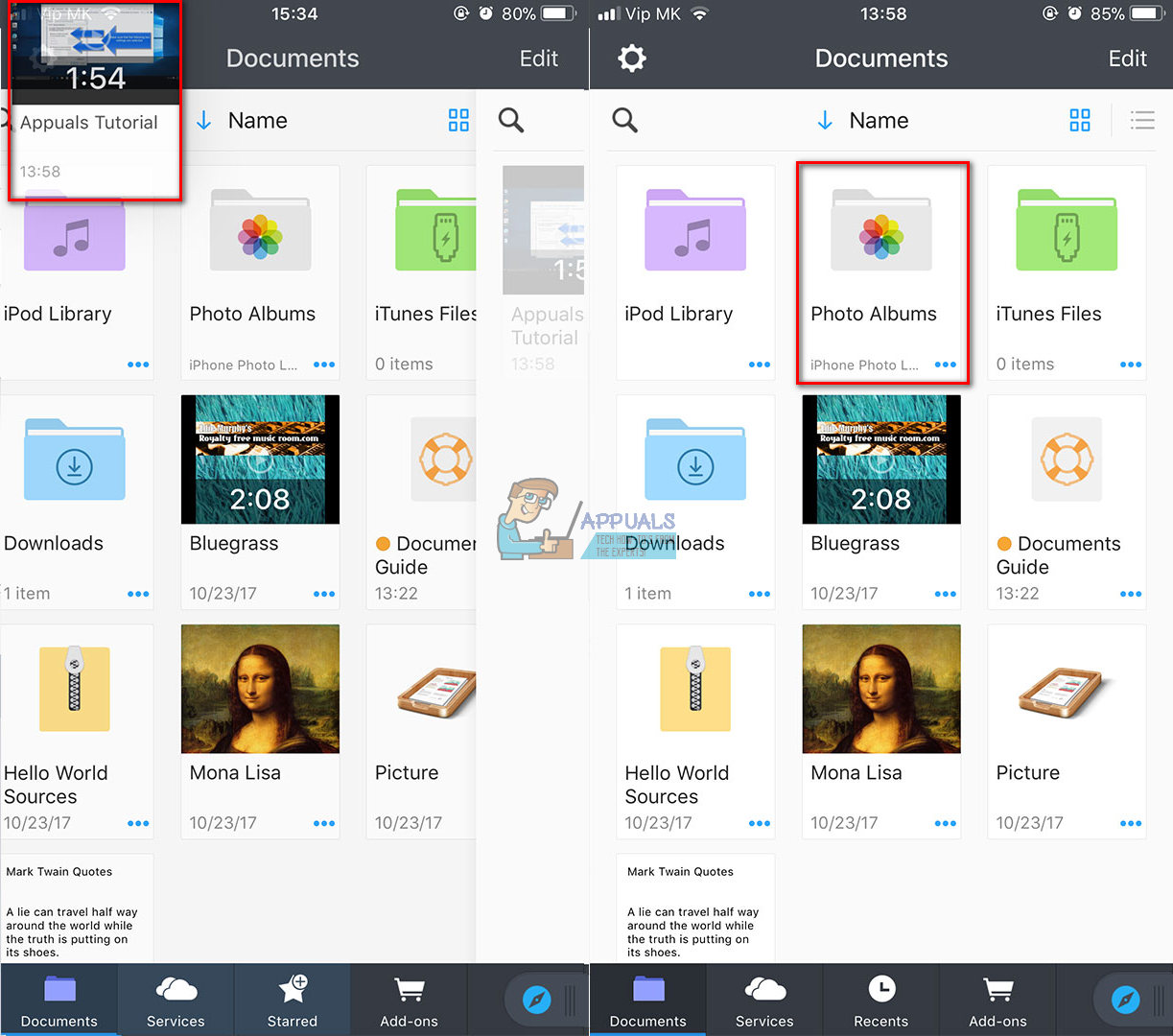This screenshot has height=1036, width=1173.
Task: Open Mark Twain Quotes on right screen
Action: [x=694, y=907]
